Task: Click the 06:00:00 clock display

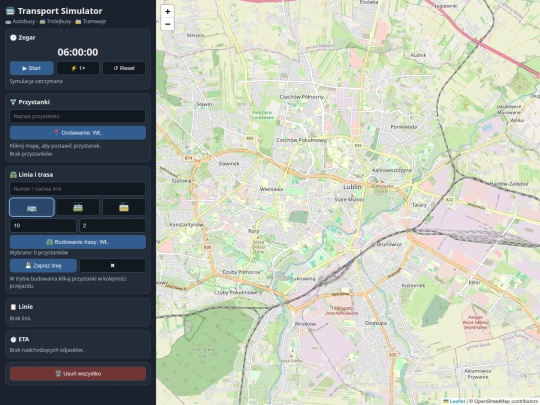Action: [78, 52]
